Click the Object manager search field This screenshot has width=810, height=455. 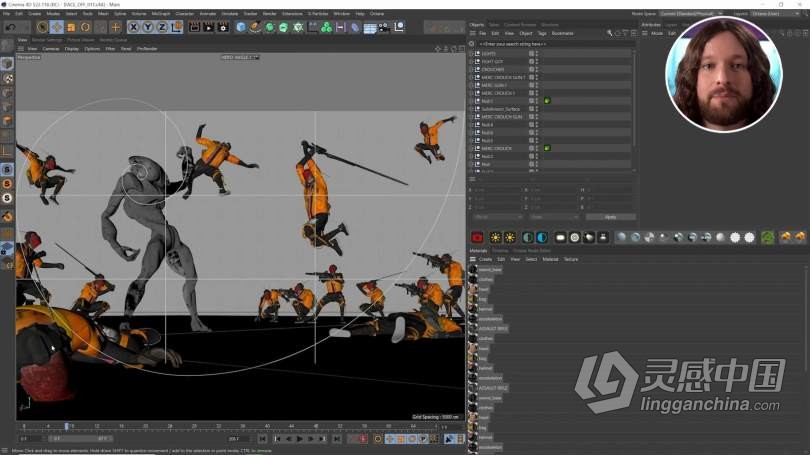(x=553, y=44)
